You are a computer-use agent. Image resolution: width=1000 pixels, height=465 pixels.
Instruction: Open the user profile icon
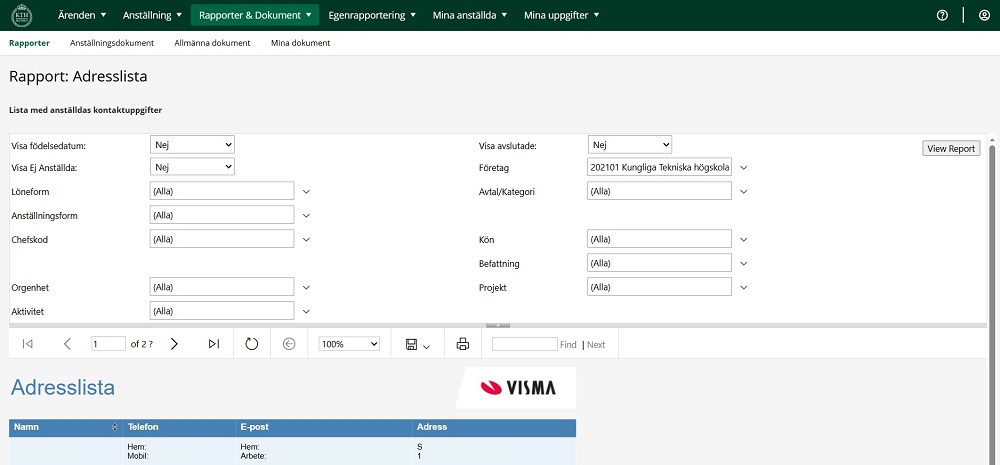pyautogui.click(x=984, y=15)
